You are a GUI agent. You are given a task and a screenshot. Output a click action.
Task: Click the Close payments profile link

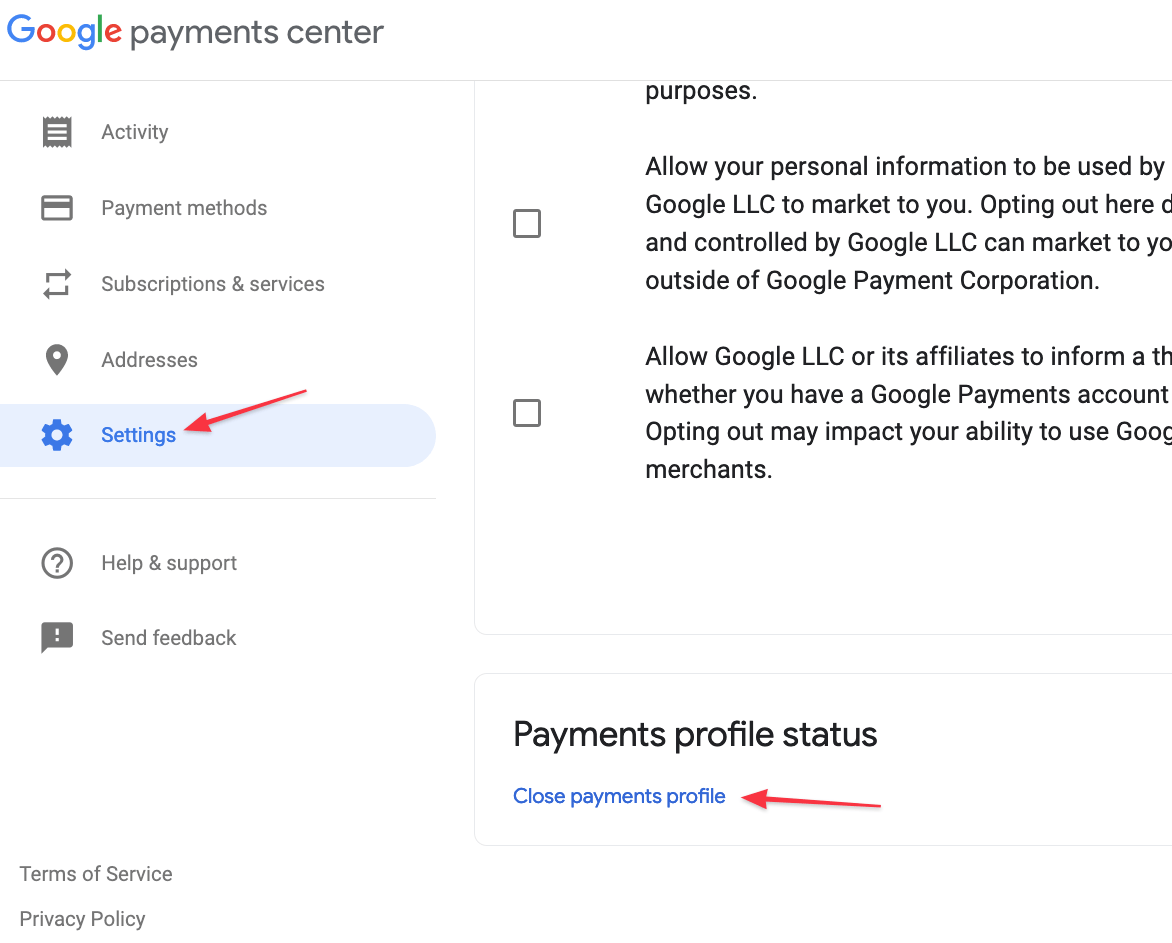click(x=619, y=797)
